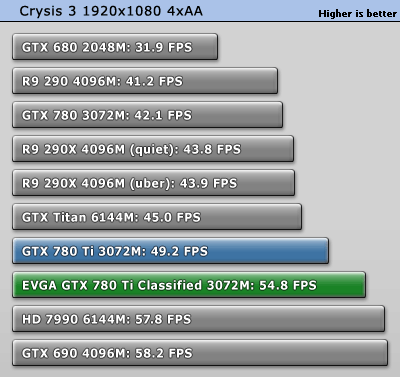Click the R9 290X 4096M (uber) bar
The image size is (400, 377).
(x=153, y=183)
